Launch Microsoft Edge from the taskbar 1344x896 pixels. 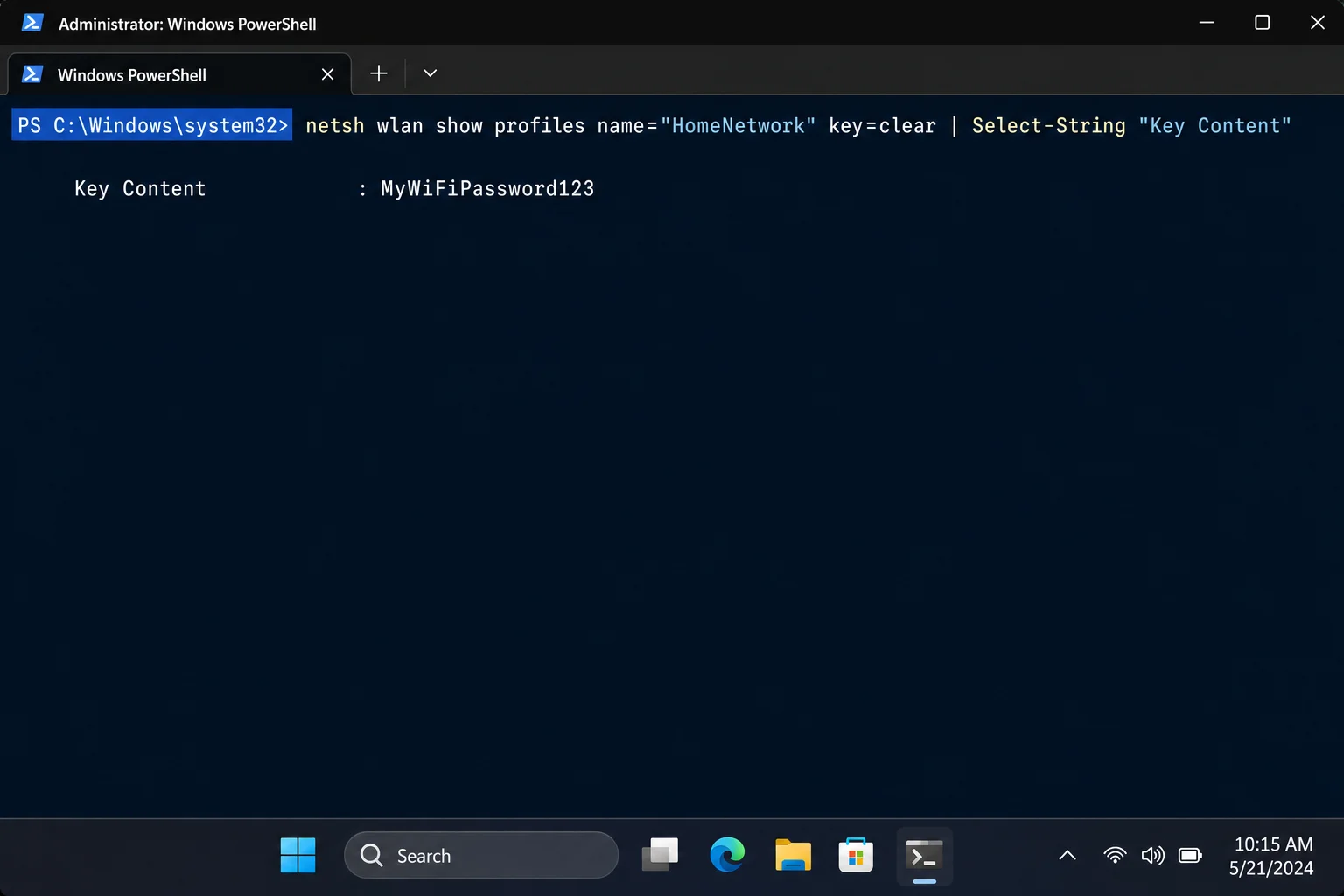point(727,855)
